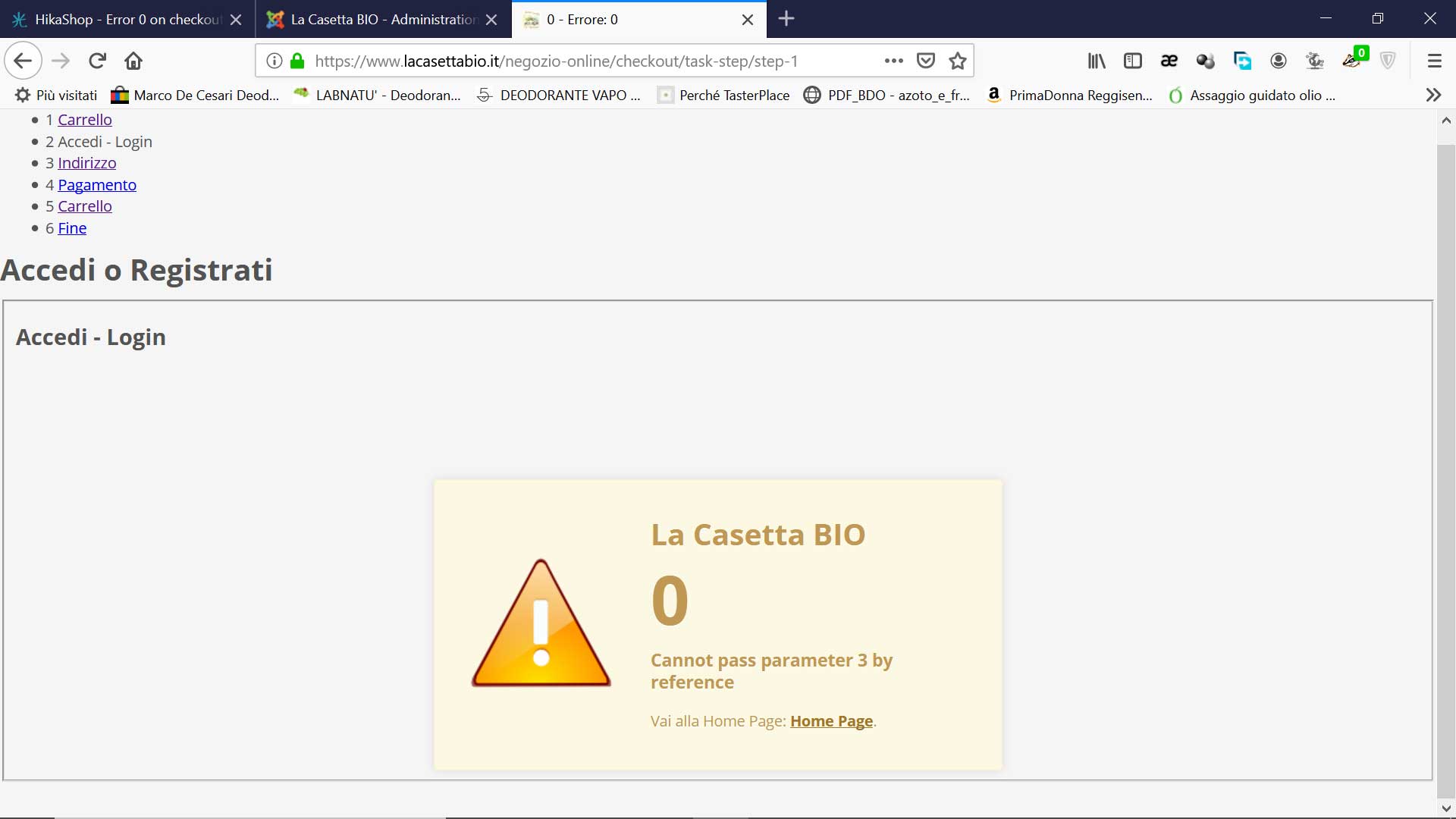Click the home icon in toolbar
Viewport: 1456px width, 819px height.
133,61
